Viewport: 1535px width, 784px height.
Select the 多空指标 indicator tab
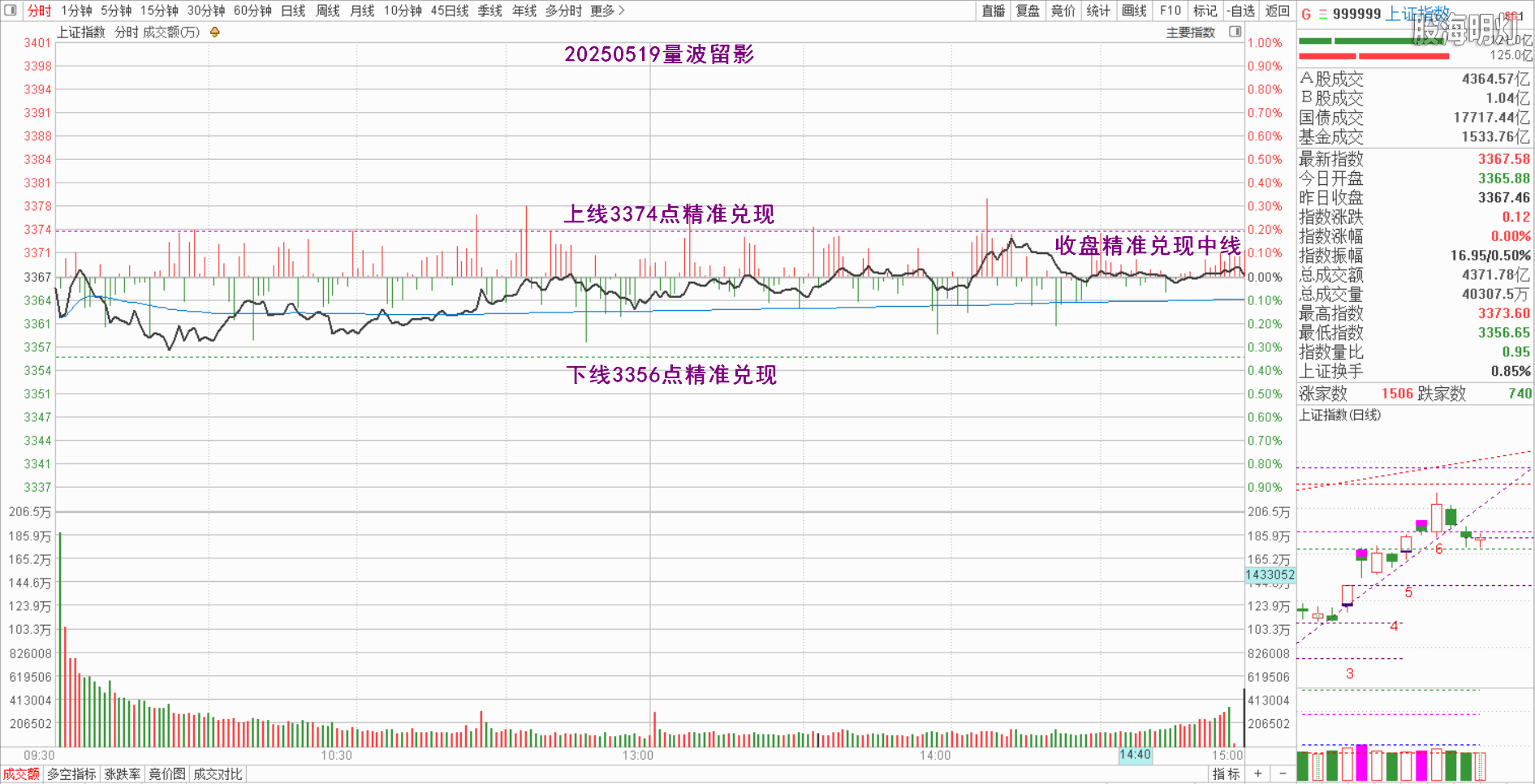pyautogui.click(x=71, y=774)
